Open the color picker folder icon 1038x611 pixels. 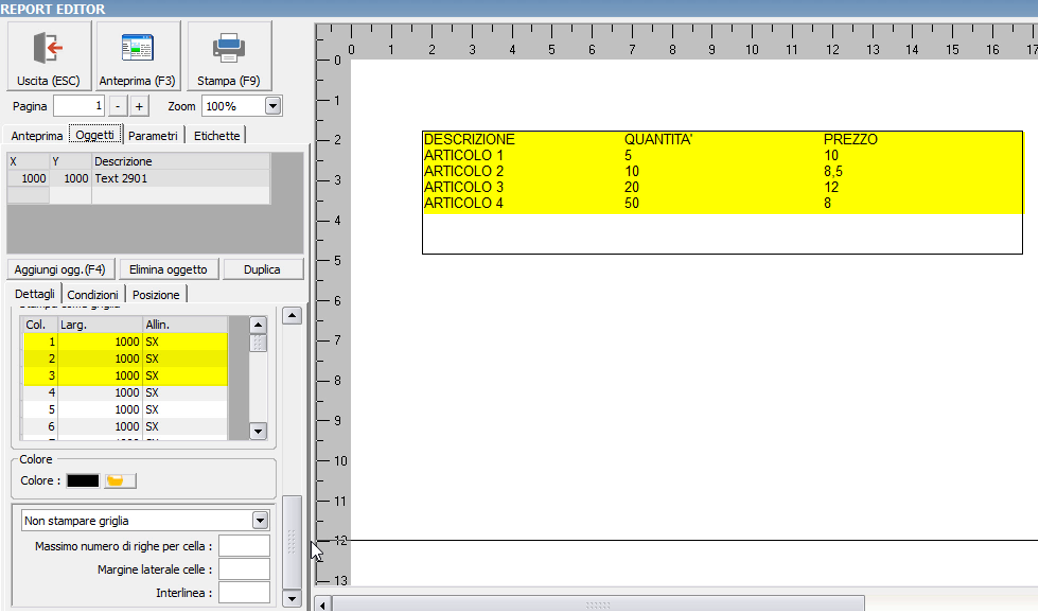[x=120, y=481]
